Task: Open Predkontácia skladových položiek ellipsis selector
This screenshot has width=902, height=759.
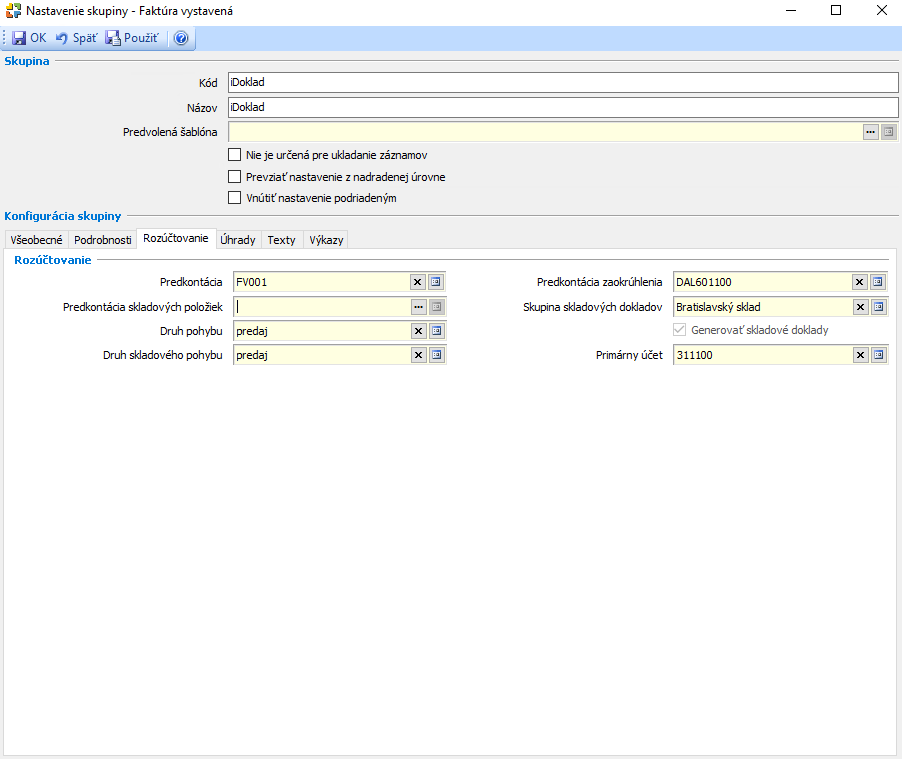Action: (418, 307)
